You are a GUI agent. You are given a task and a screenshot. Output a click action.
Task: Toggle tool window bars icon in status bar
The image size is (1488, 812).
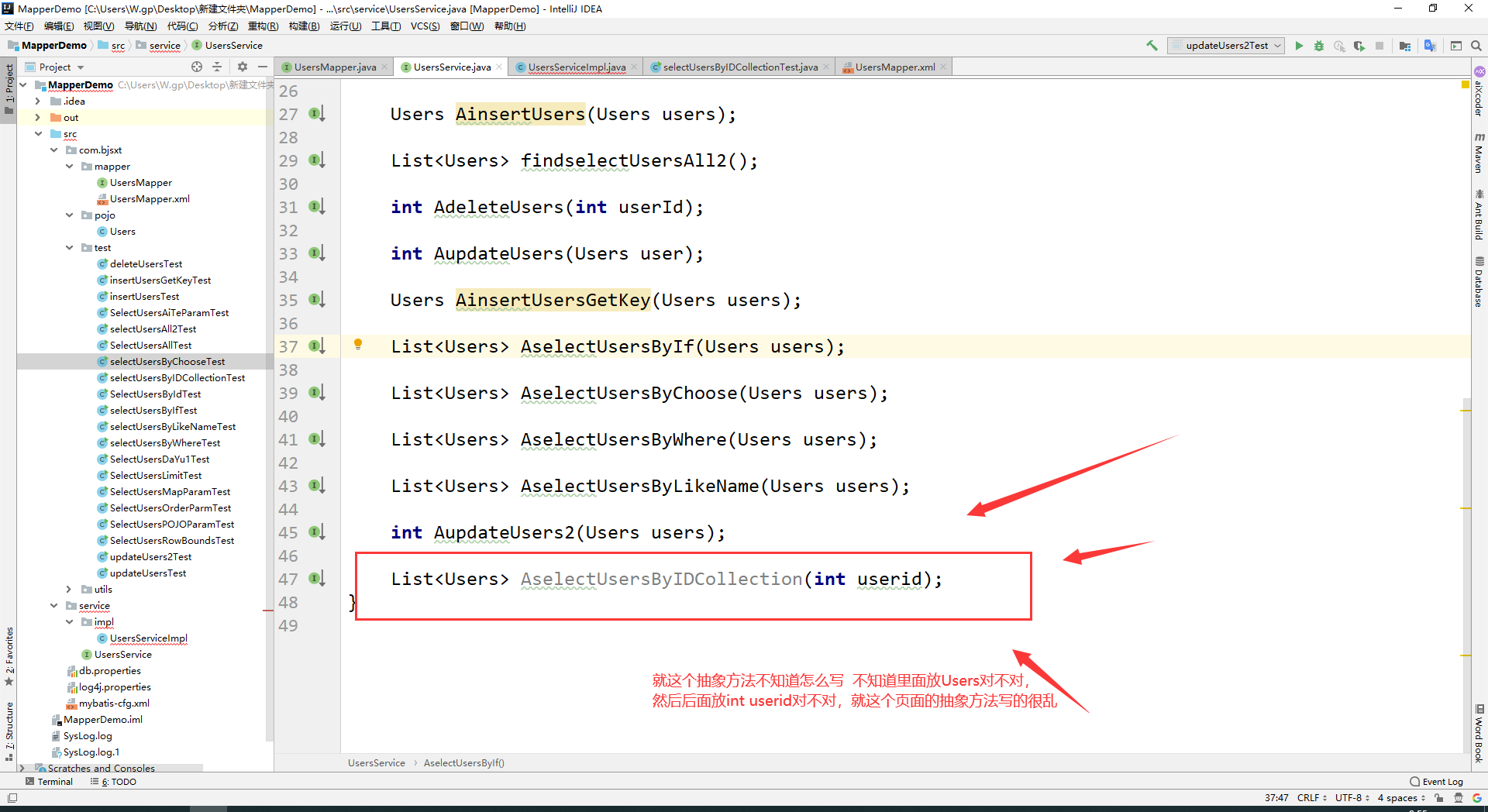pos(12,797)
